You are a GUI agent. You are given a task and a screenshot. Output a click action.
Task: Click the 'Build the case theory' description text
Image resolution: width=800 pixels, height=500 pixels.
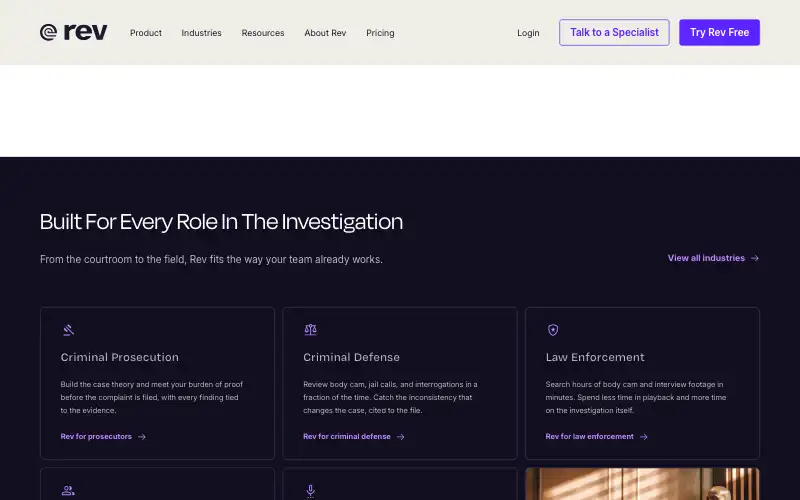pyautogui.click(x=152, y=397)
